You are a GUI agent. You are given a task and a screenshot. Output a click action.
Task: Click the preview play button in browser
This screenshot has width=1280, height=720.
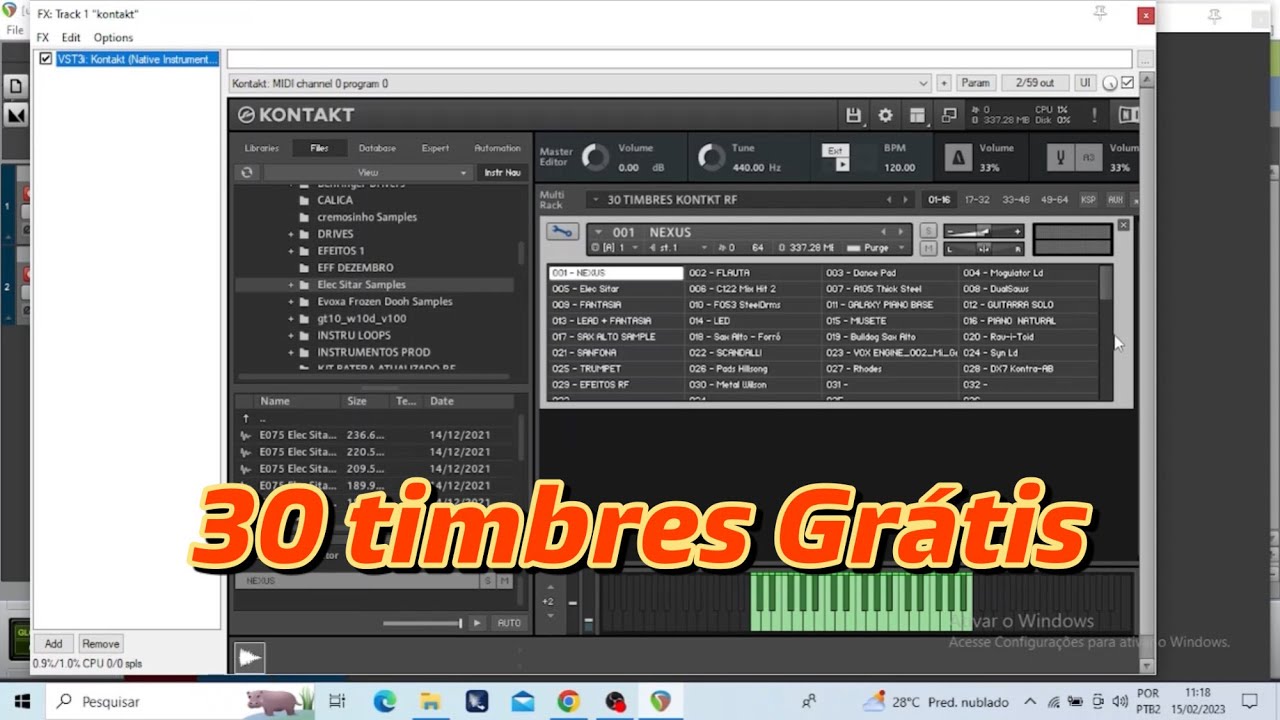pos(477,623)
